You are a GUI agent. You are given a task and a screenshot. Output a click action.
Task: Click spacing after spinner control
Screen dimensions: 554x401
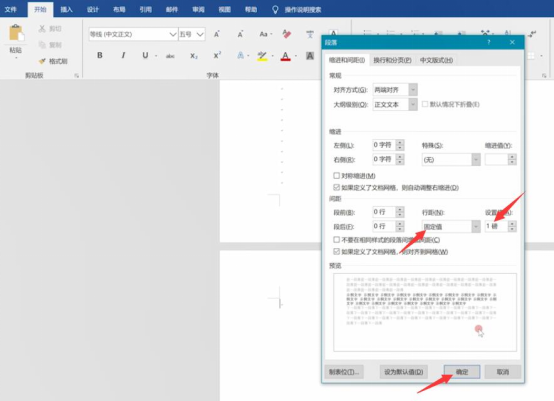(x=400, y=226)
